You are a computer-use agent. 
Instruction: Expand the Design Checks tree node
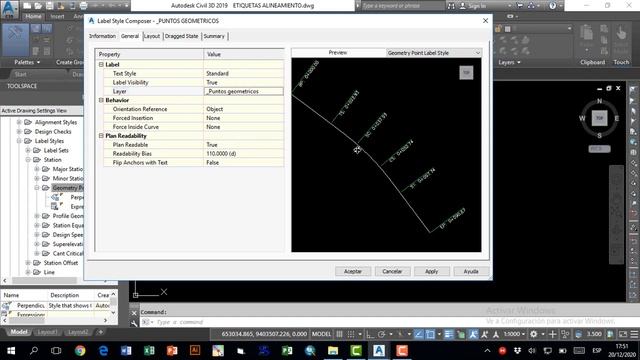tap(19, 131)
